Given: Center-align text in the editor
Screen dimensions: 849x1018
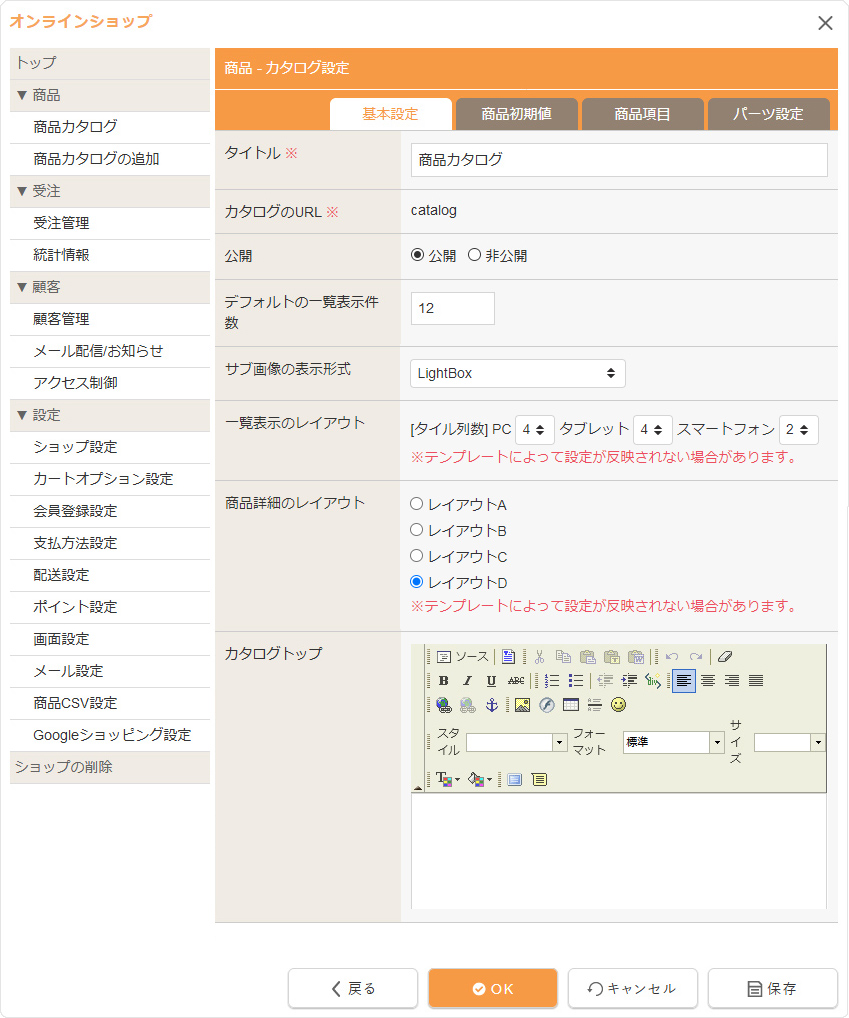Looking at the screenshot, I should coord(708,681).
